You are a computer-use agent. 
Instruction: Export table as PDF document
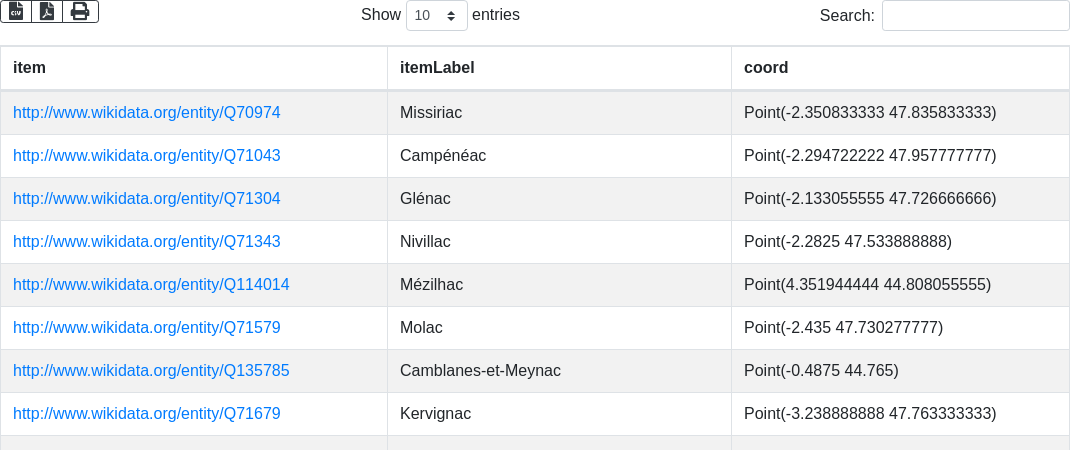pyautogui.click(x=47, y=11)
